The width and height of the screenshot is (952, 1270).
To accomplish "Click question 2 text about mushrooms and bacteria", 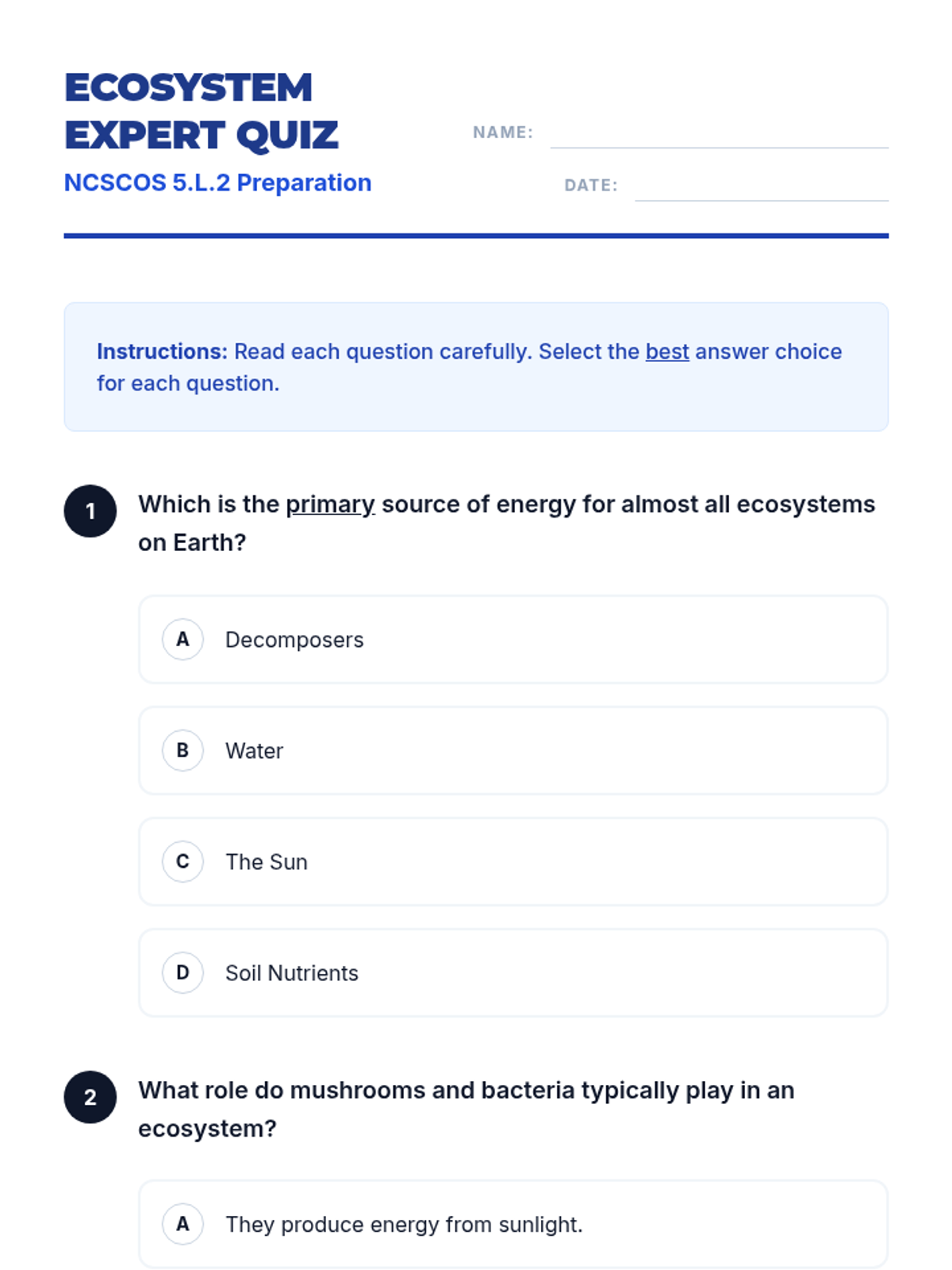I will point(466,1109).
